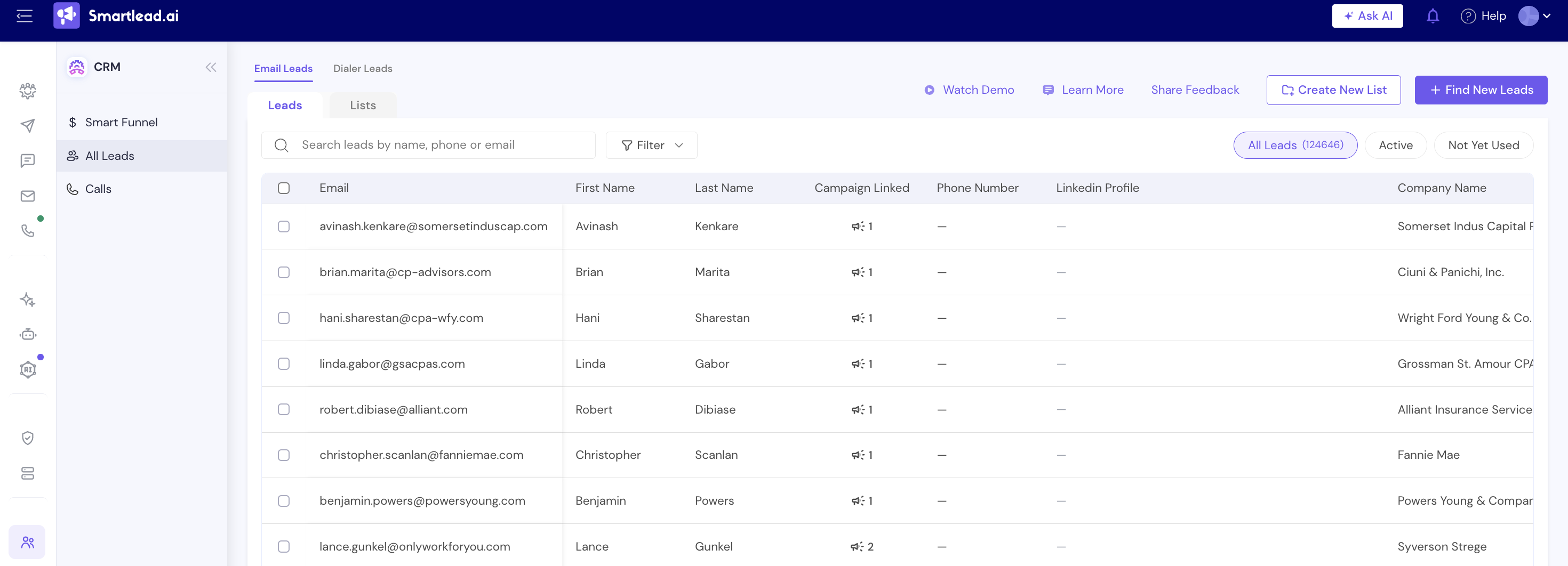Open the profile avatar dropdown

pos(1534,16)
